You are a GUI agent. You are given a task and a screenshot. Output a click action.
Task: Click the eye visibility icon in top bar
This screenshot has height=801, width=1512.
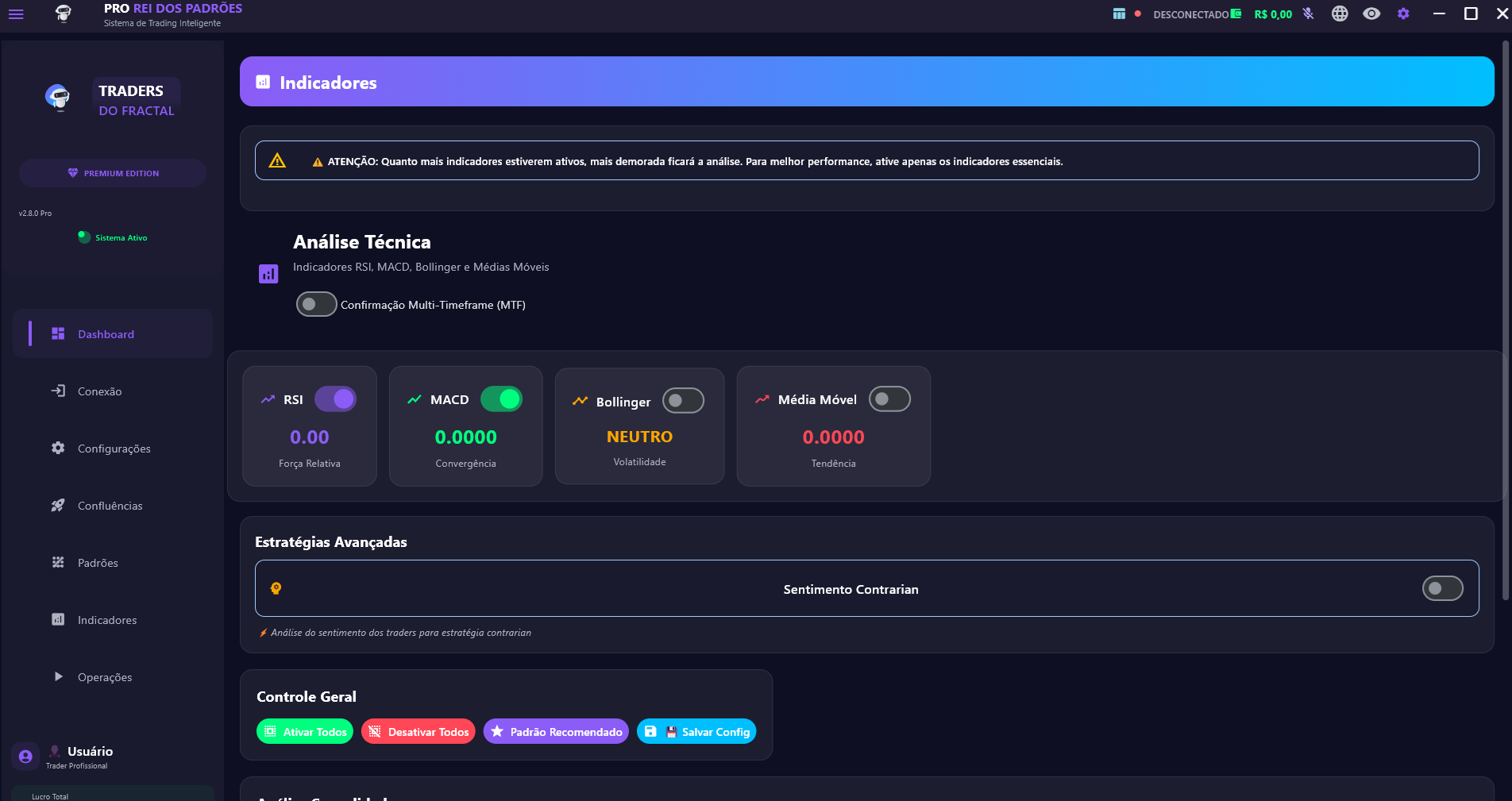1371,14
